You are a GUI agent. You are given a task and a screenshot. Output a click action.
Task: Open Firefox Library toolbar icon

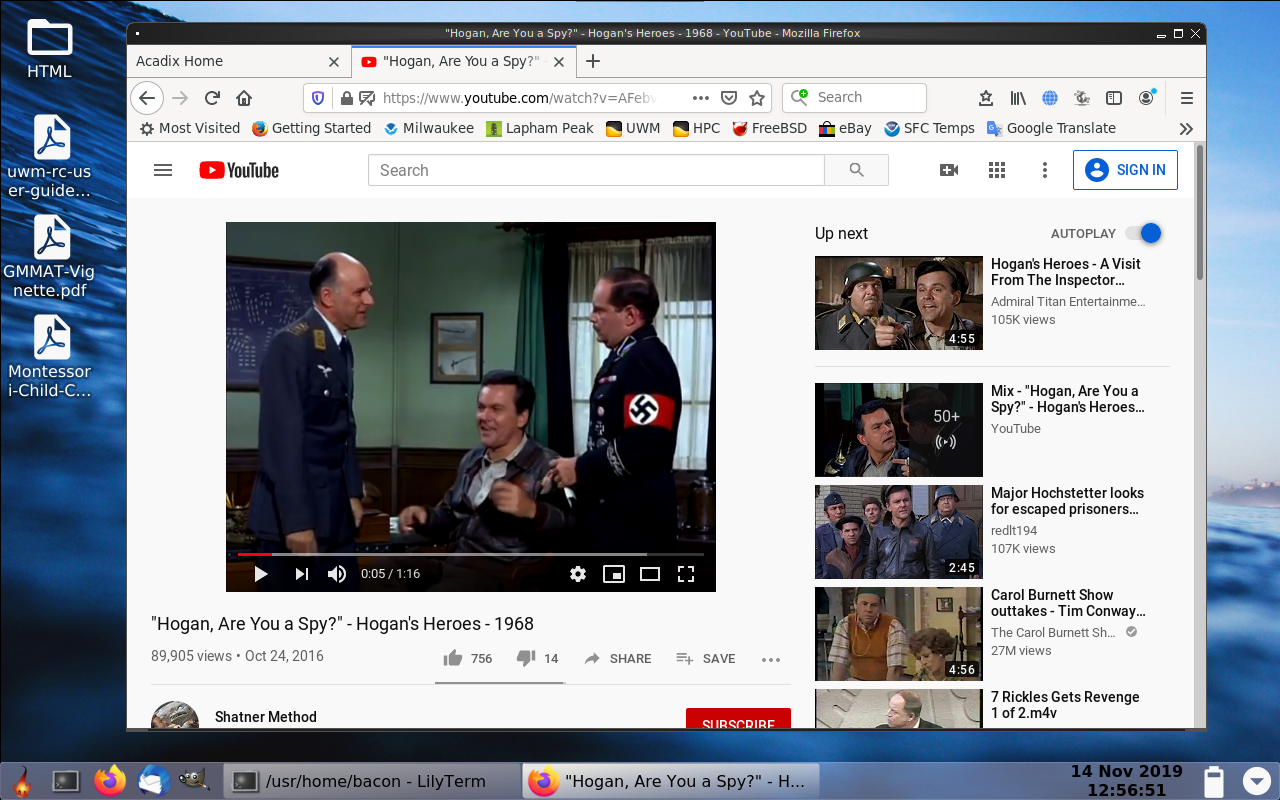click(x=1018, y=98)
